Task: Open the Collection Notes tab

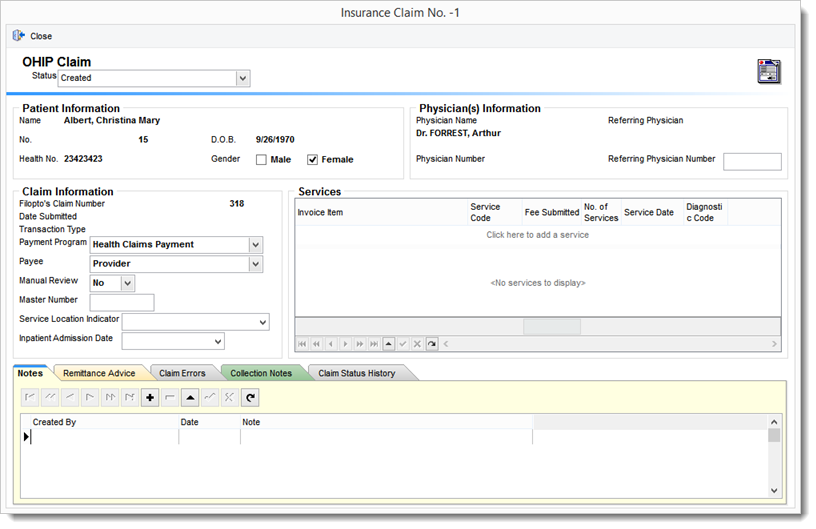Action: [x=261, y=373]
